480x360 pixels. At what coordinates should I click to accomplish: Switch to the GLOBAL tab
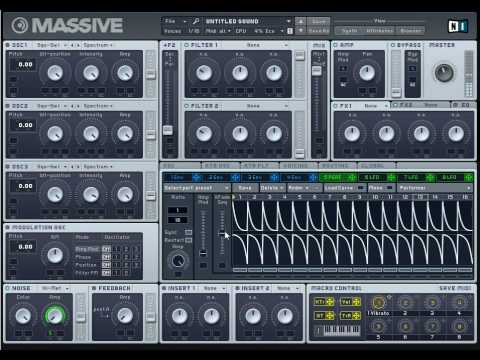pos(376,166)
